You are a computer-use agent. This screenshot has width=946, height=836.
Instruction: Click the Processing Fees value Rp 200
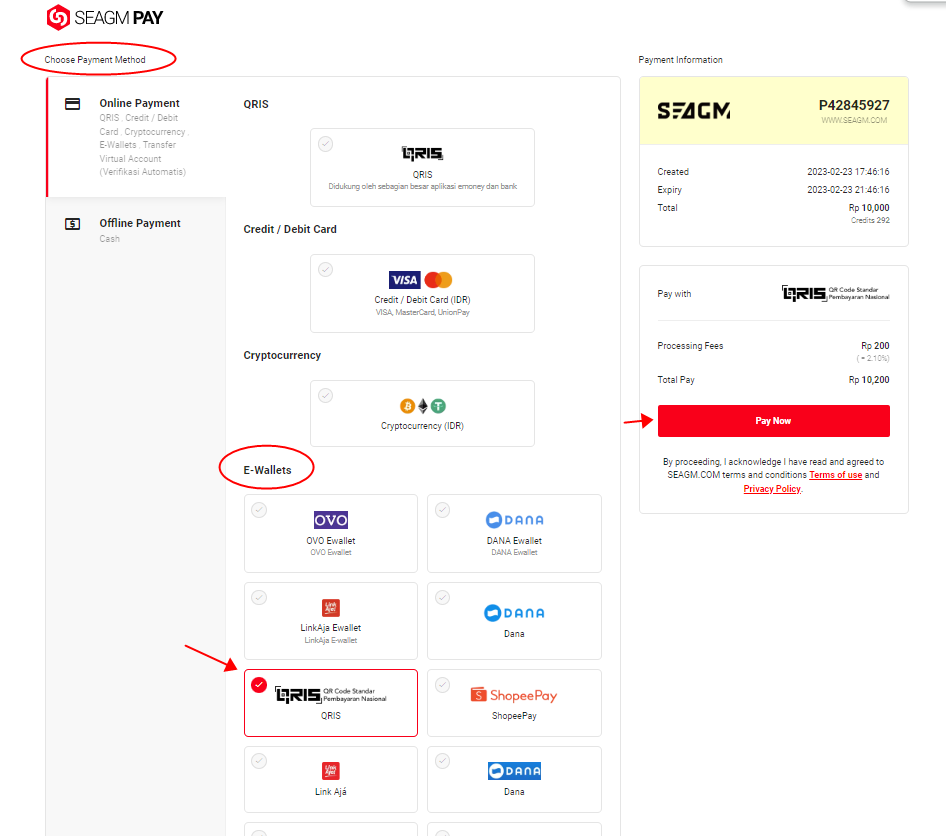point(875,346)
